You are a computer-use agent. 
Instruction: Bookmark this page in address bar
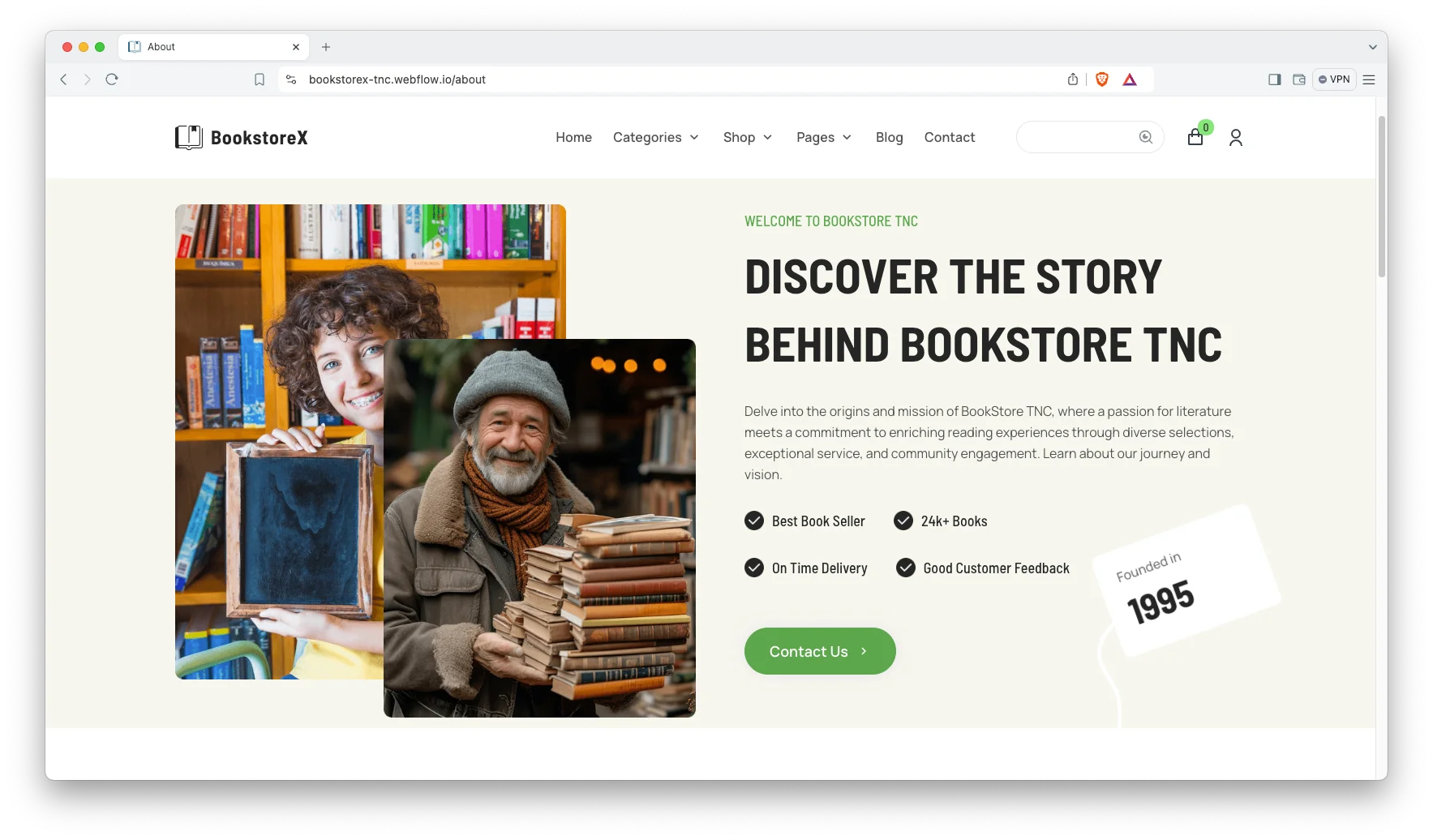(260, 79)
